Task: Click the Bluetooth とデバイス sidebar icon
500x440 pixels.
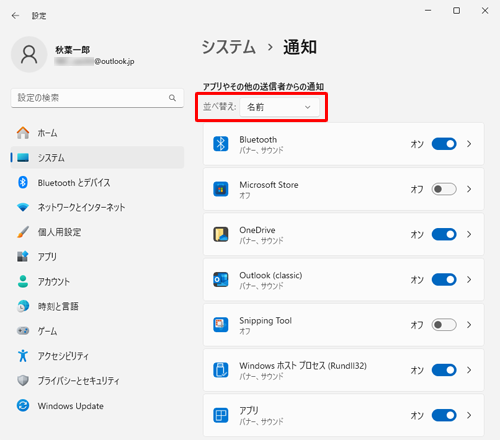Action: click(x=23, y=182)
